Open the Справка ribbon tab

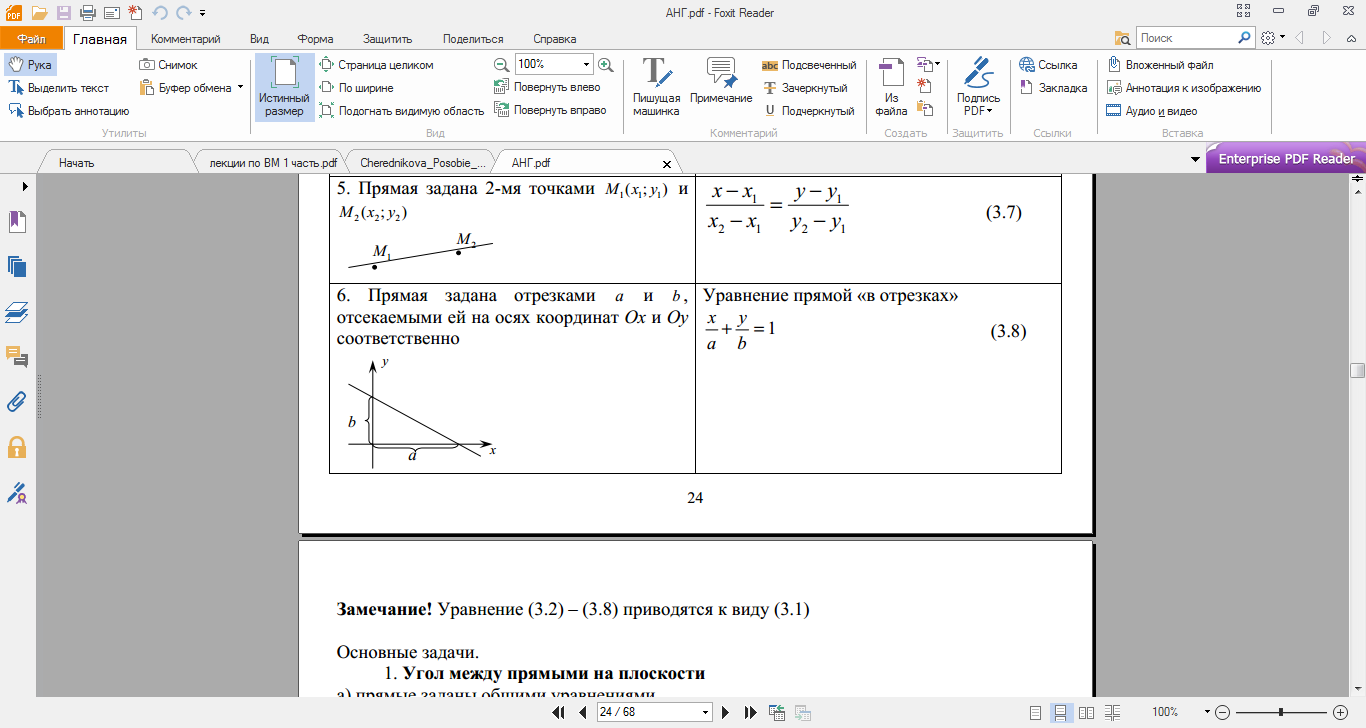pos(554,39)
